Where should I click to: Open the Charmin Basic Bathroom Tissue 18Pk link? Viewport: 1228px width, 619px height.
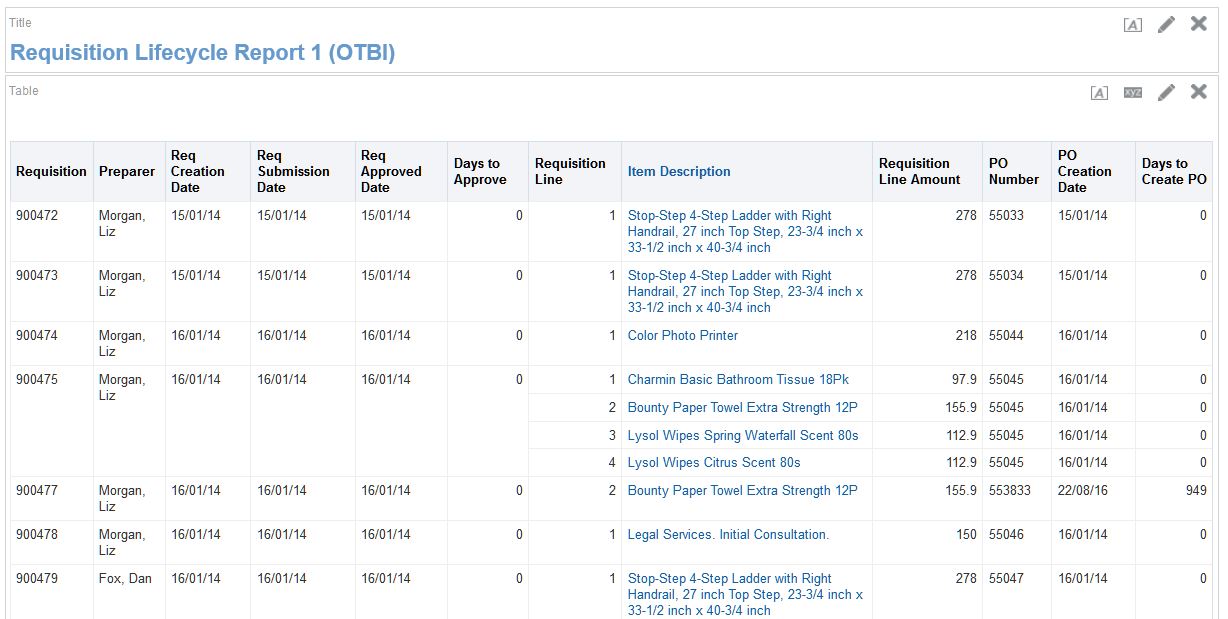[736, 379]
